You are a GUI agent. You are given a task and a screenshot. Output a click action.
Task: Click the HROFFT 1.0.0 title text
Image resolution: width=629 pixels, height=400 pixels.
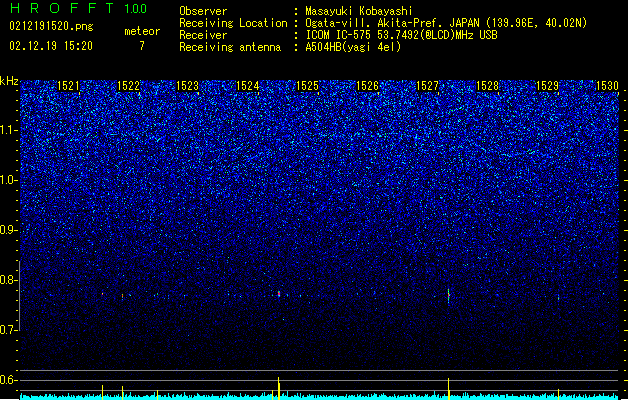[79, 8]
